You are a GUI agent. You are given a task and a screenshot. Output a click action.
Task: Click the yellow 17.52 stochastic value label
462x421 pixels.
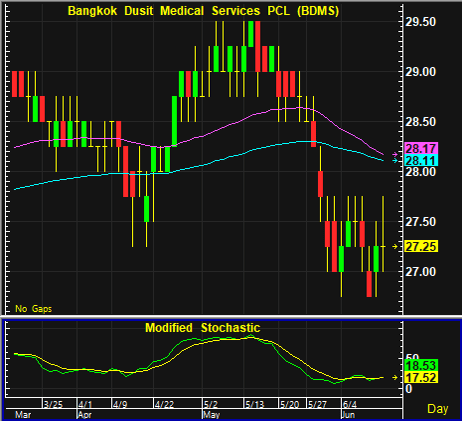click(421, 377)
